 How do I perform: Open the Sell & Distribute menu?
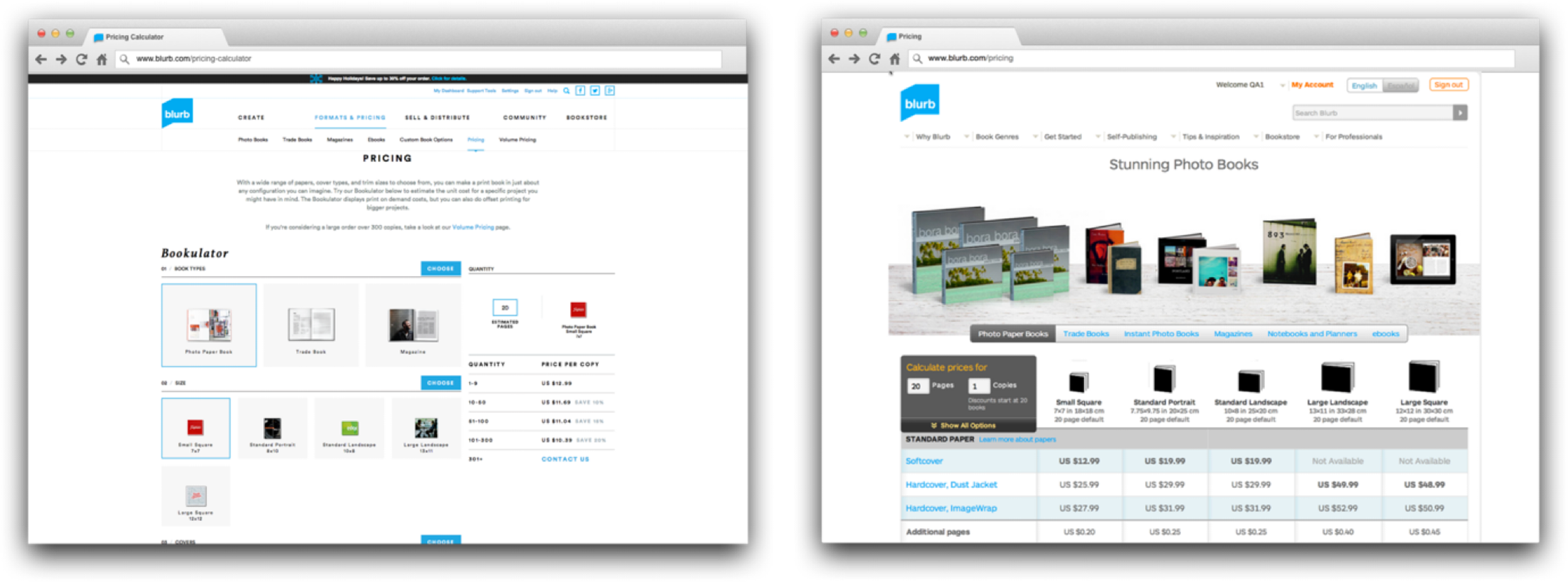(x=437, y=118)
